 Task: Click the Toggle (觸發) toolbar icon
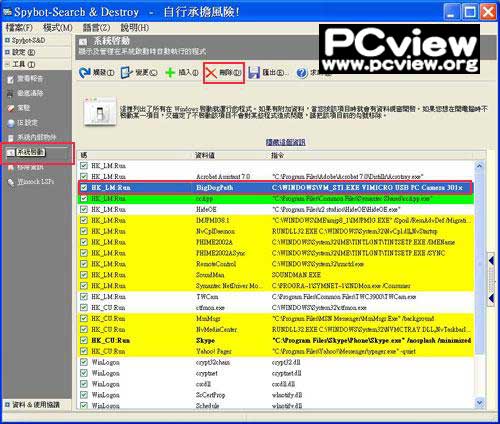click(x=85, y=72)
